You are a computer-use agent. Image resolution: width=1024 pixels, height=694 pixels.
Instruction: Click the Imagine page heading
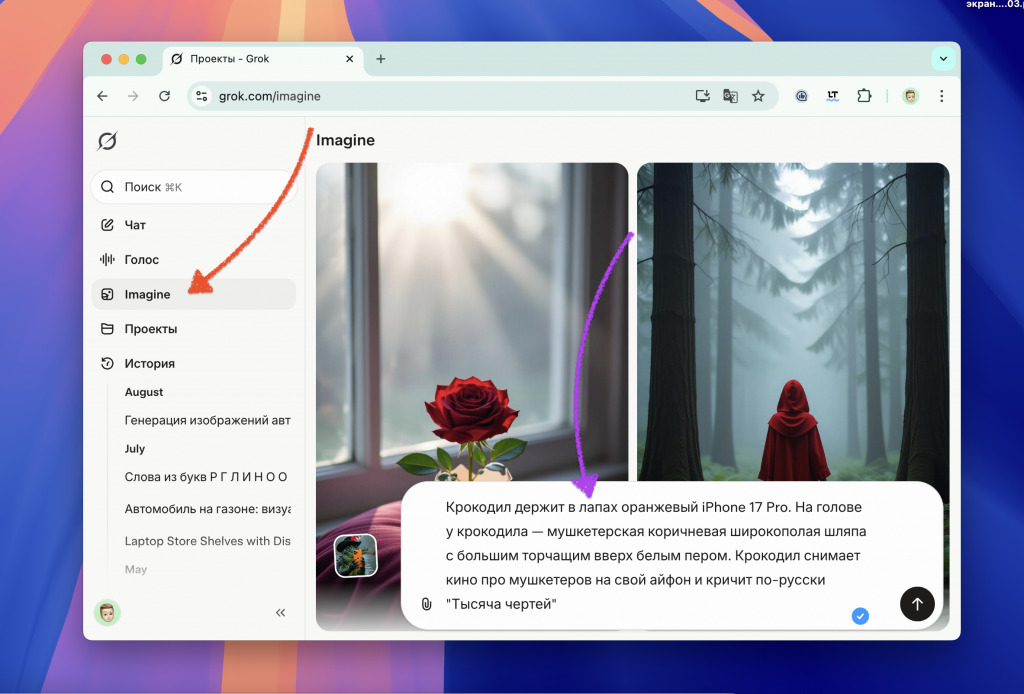[x=345, y=140]
